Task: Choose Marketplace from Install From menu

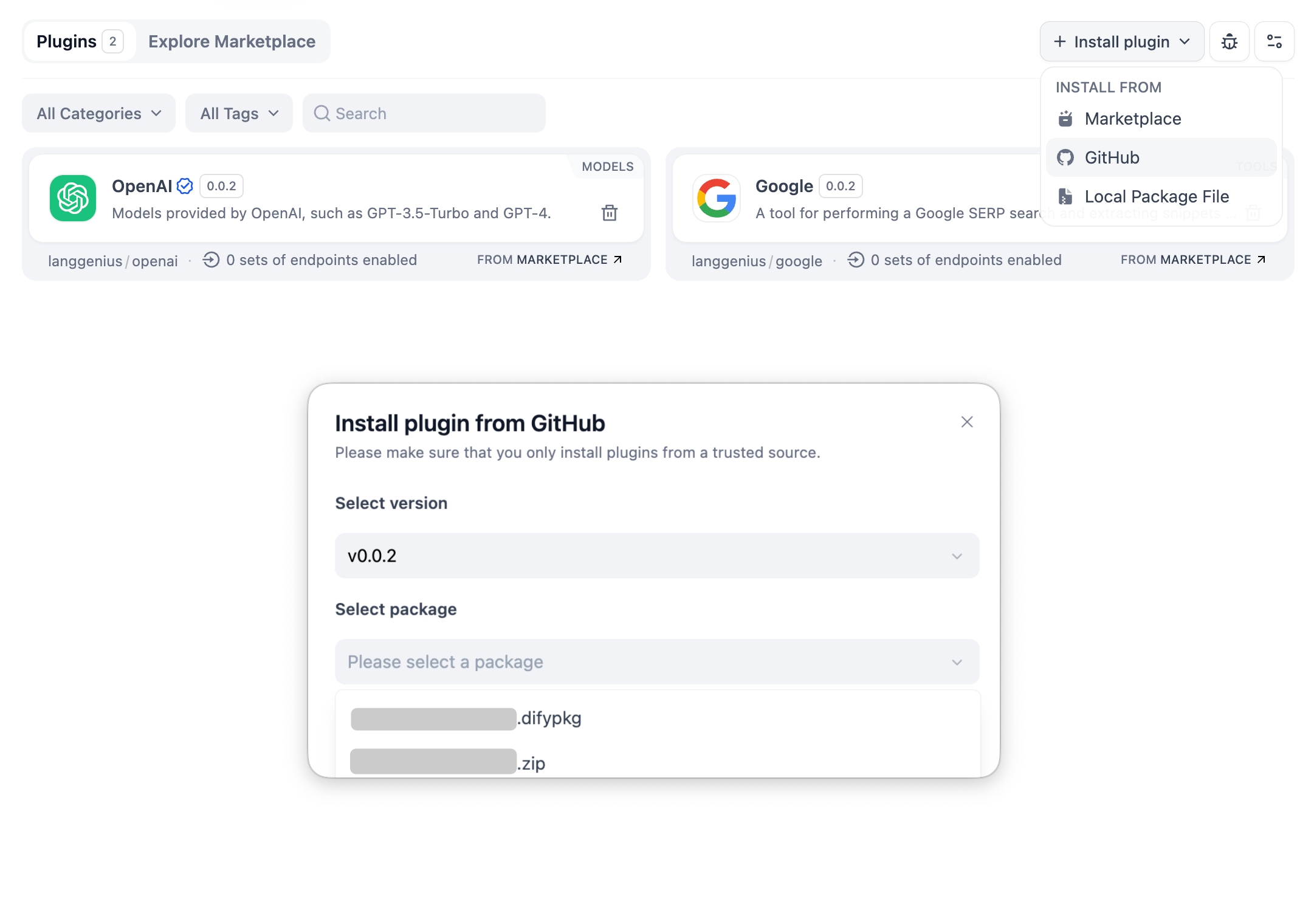Action: 1132,119
